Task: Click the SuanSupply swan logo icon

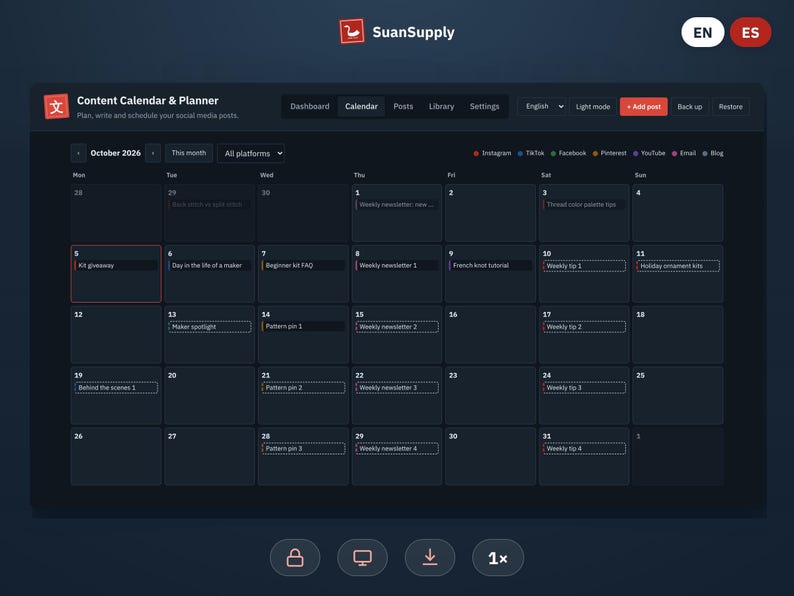Action: click(352, 31)
